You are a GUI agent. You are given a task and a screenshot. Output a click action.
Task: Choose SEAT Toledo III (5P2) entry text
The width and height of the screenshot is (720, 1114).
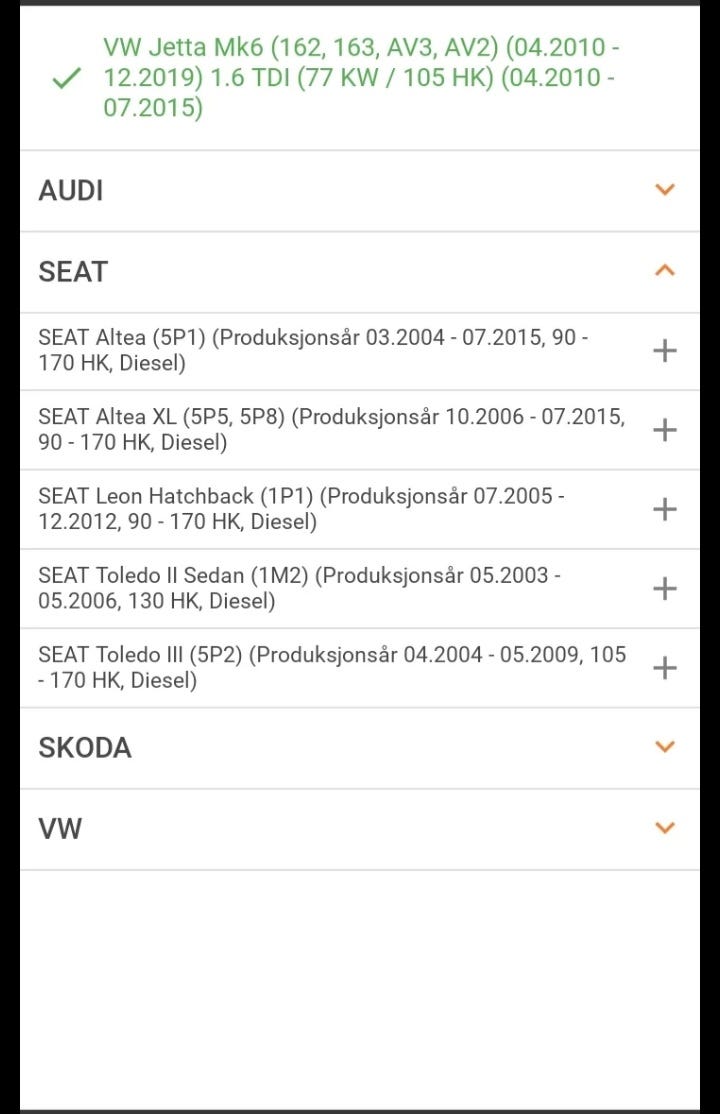330,668
